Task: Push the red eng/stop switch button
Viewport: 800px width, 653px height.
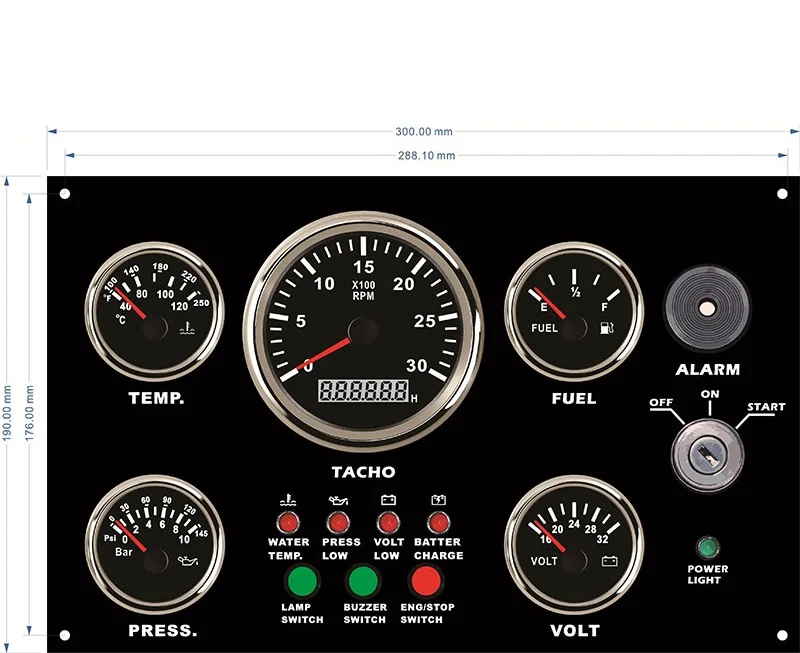Action: point(426,581)
